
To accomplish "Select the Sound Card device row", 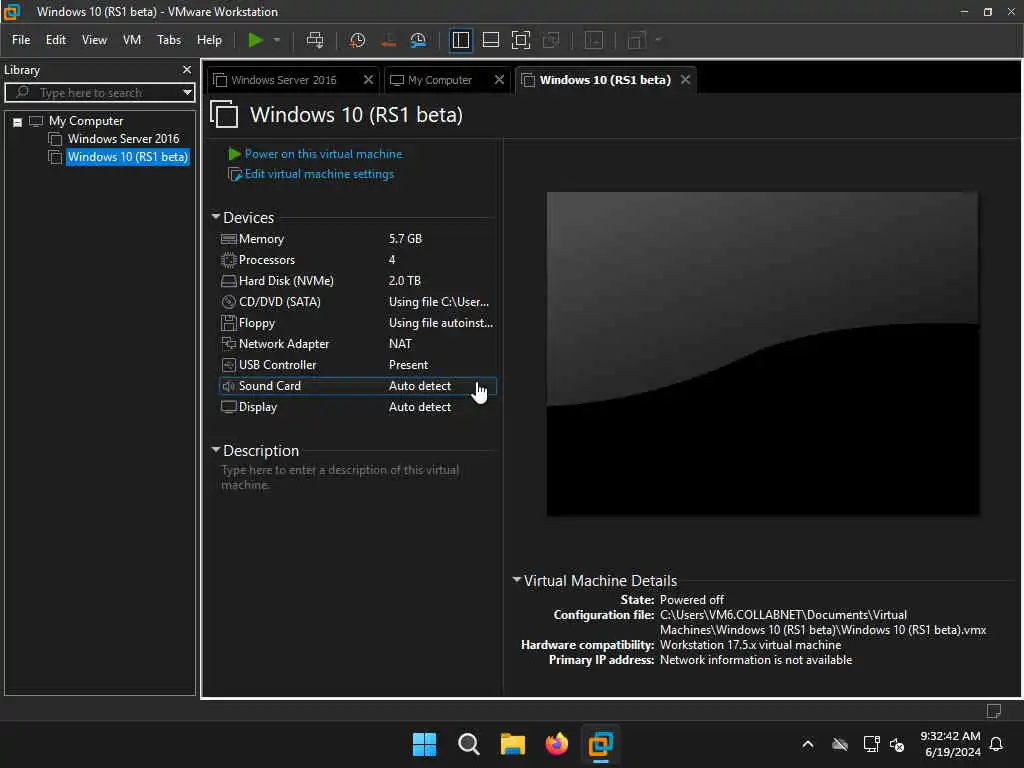I will 357,386.
